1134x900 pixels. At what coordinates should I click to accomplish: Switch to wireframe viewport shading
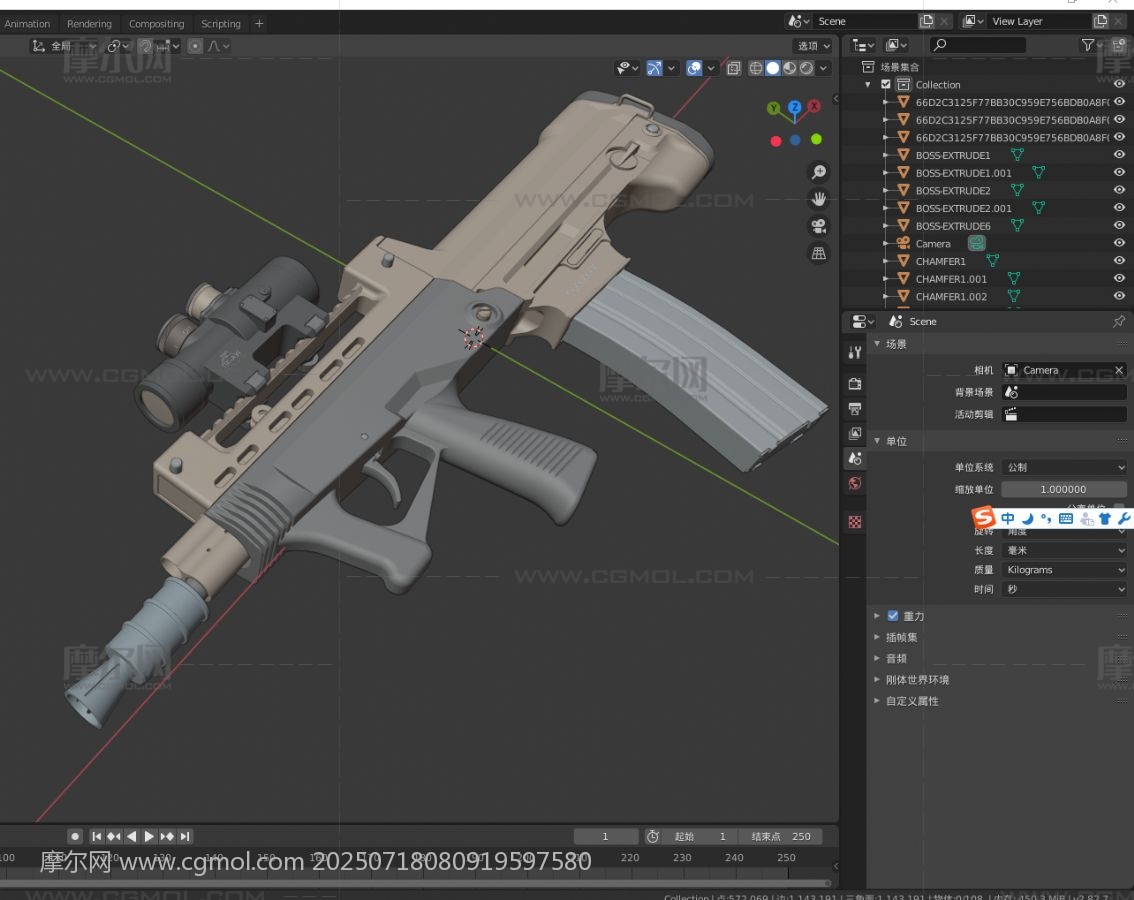[756, 68]
